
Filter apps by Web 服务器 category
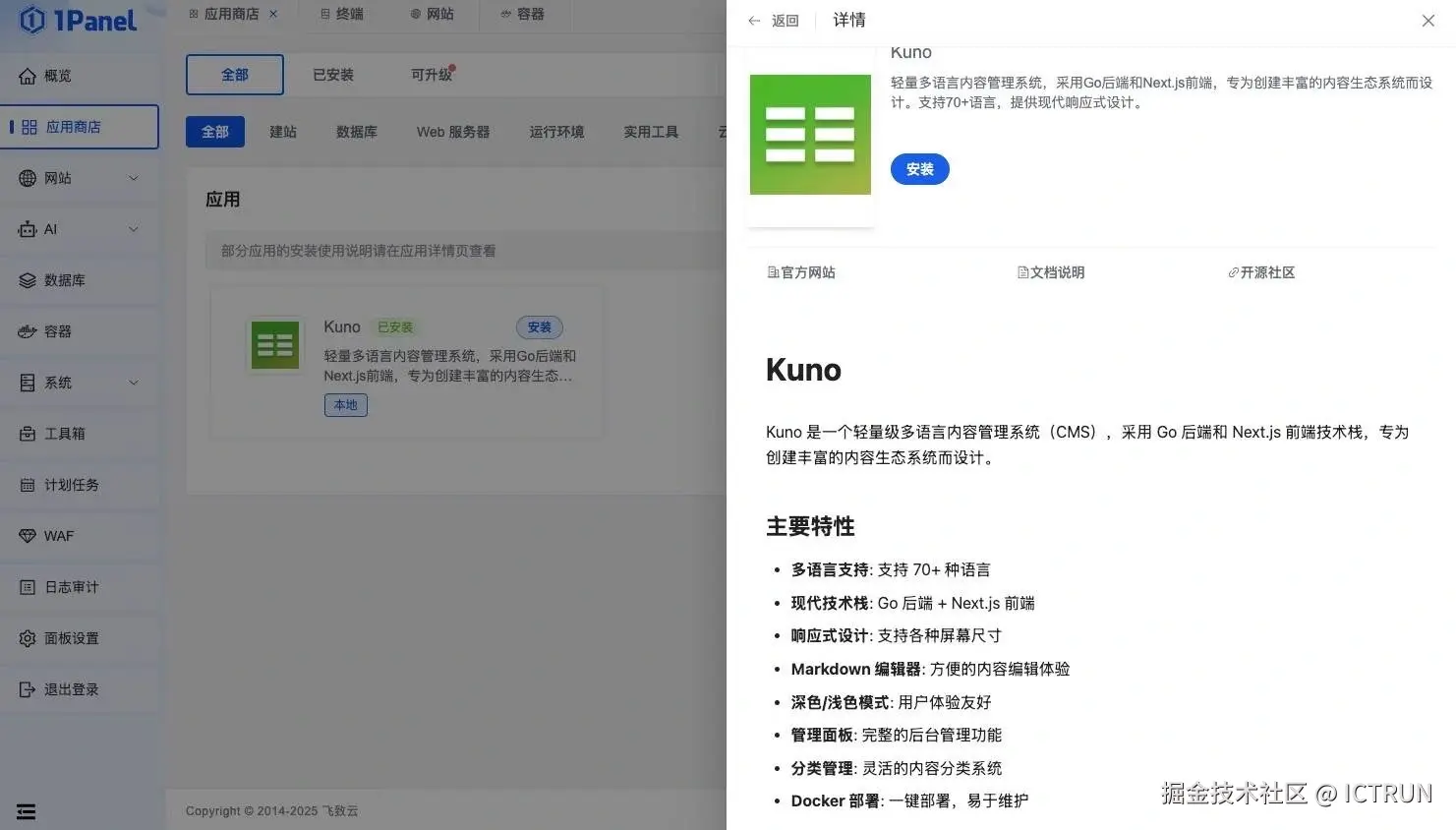(453, 132)
